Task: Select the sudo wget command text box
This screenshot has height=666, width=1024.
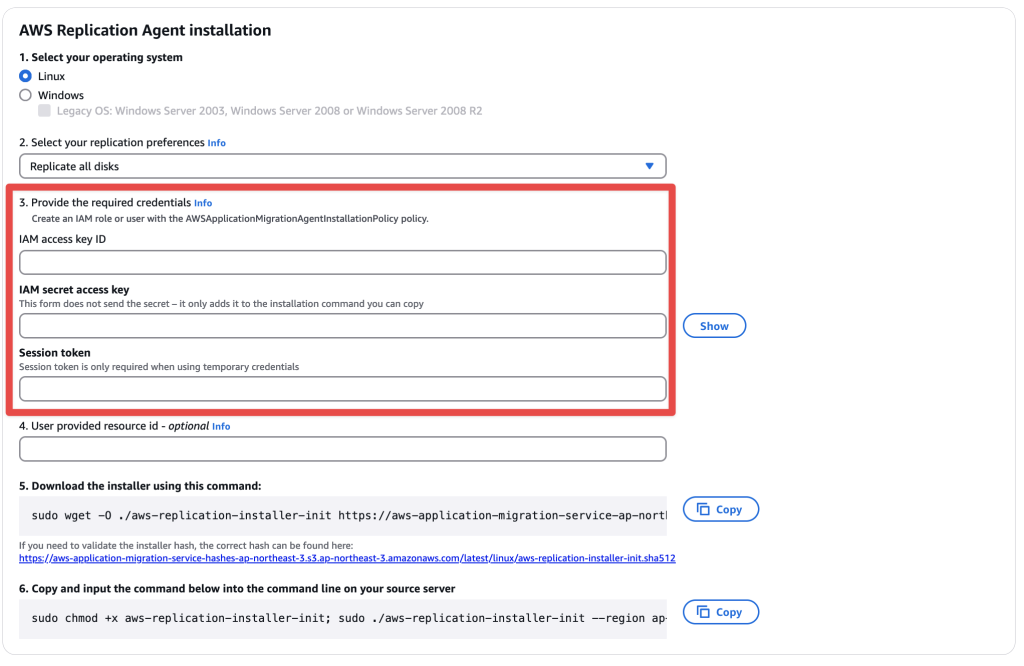Action: click(343, 516)
